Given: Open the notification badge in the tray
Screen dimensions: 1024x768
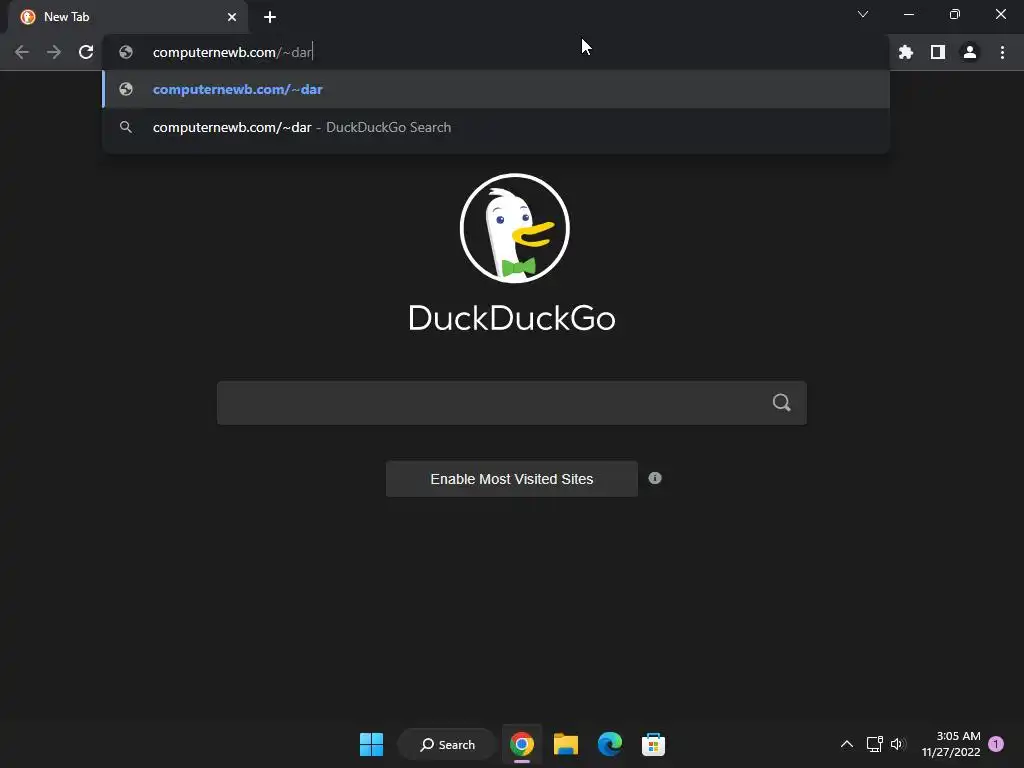Looking at the screenshot, I should click(x=996, y=744).
